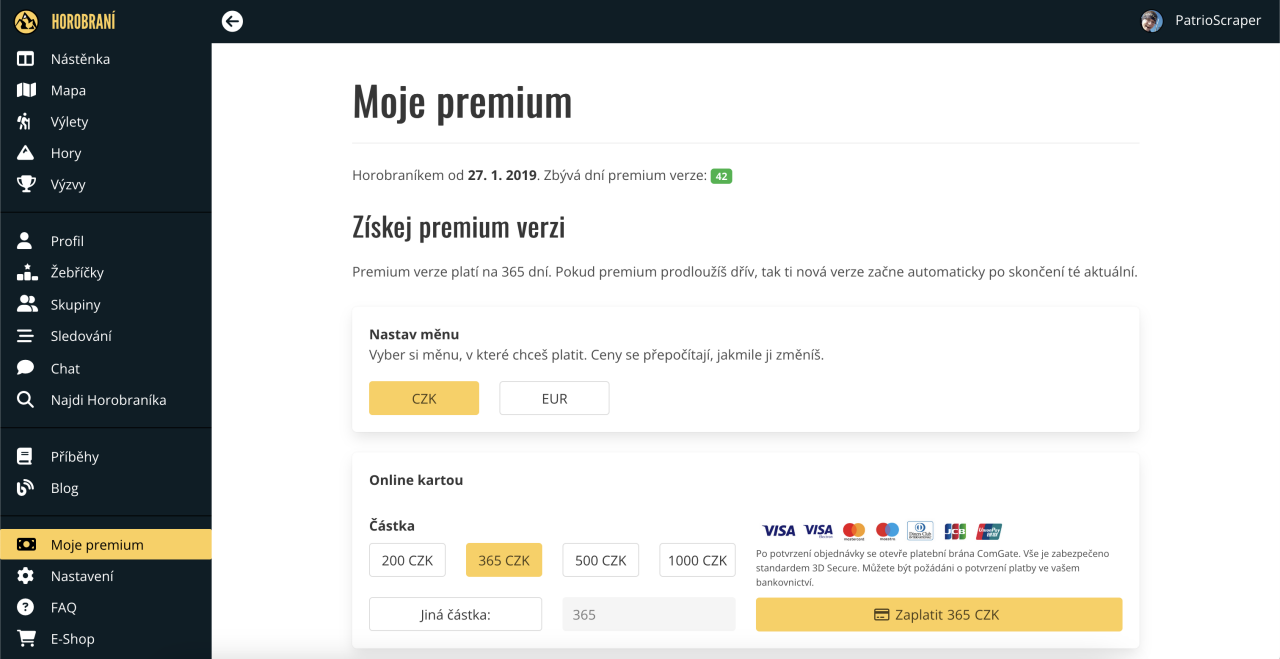Select the 500 CZK amount
This screenshot has height=659, width=1280.
click(600, 560)
